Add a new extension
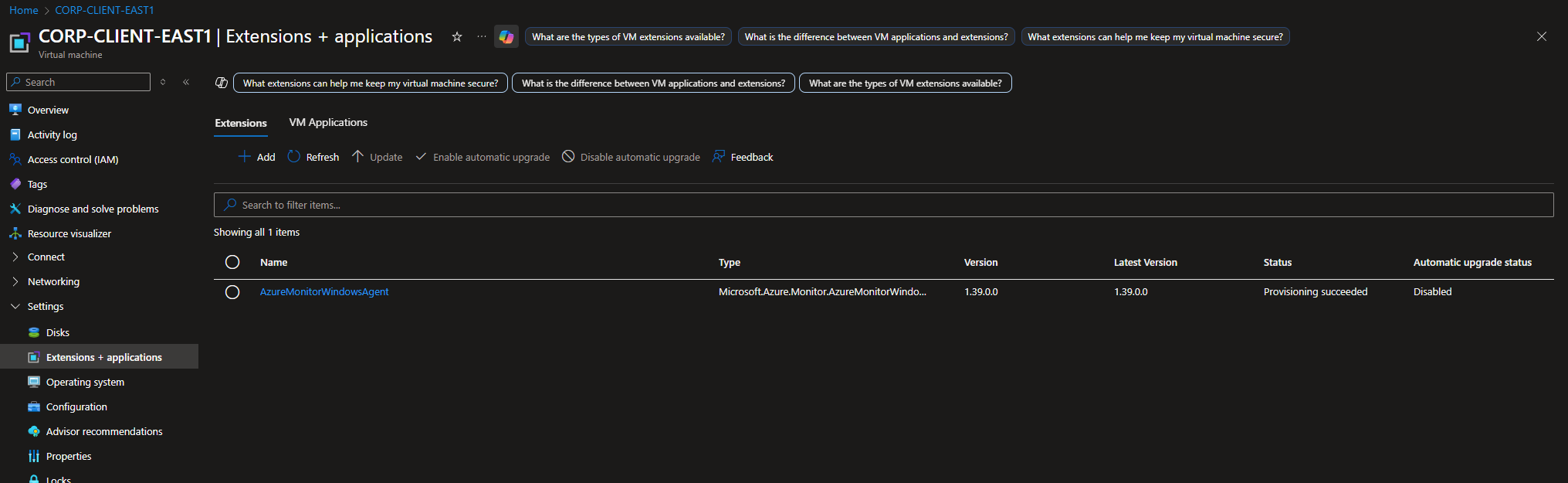Image resolution: width=1568 pixels, height=483 pixels. point(257,157)
